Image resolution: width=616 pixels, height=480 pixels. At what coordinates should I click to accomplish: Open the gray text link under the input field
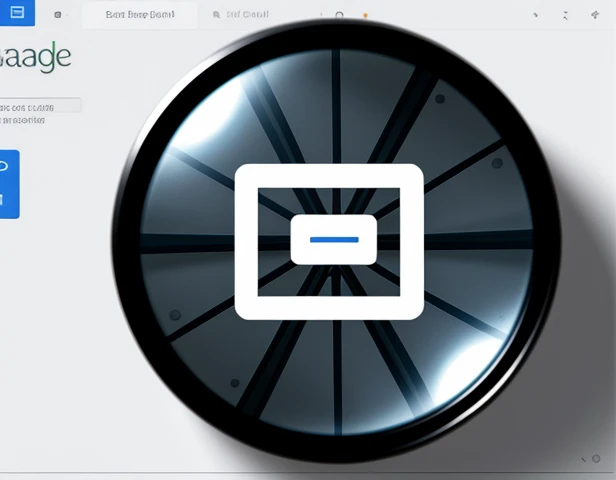pyautogui.click(x=23, y=120)
